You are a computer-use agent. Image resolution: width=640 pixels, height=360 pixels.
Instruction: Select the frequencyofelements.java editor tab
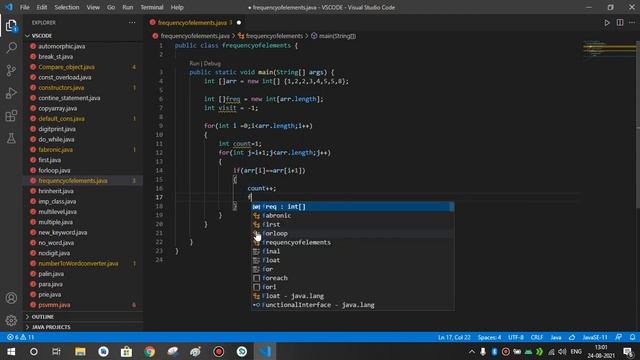click(195, 23)
